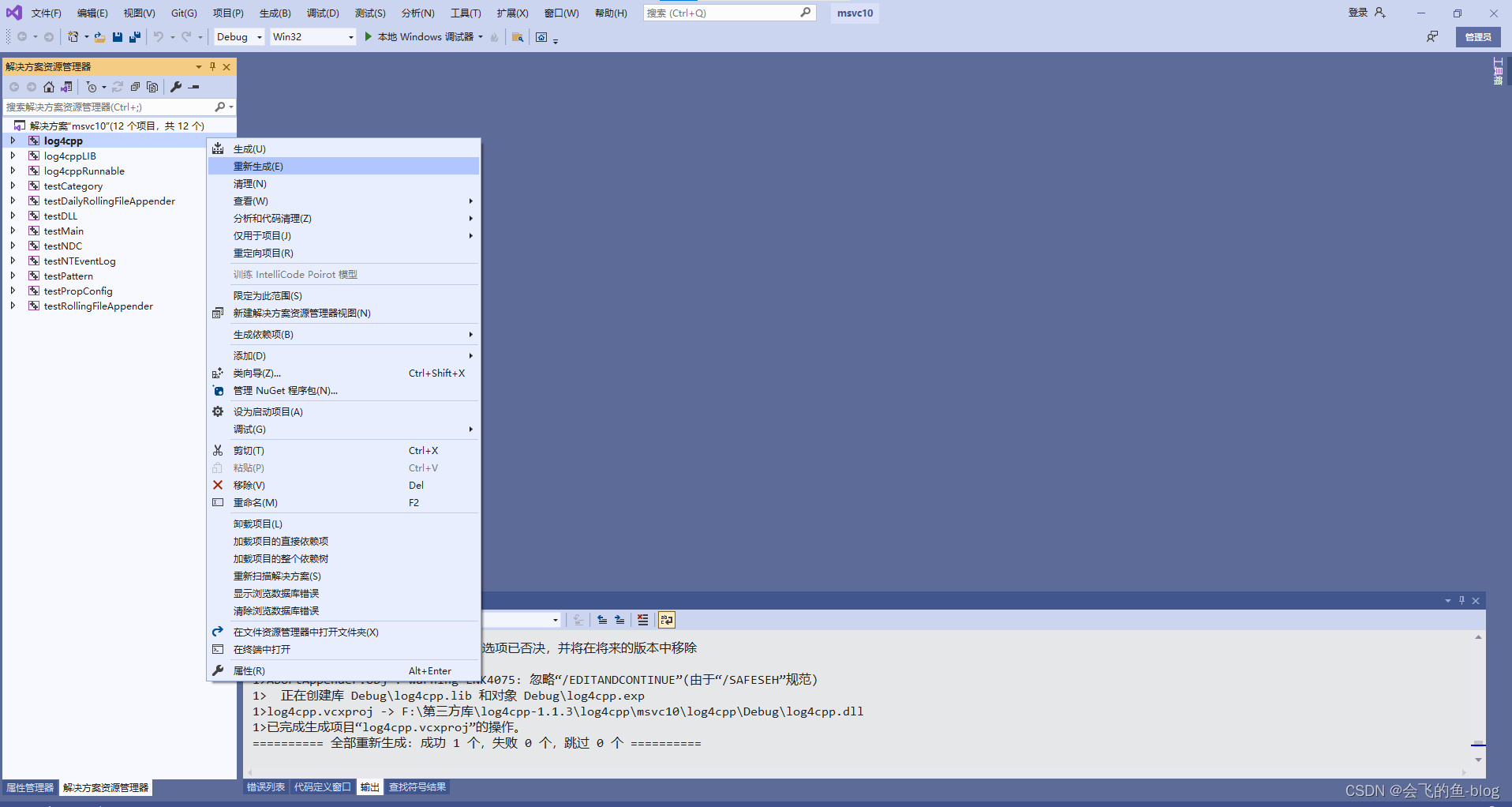Image resolution: width=1512 pixels, height=807 pixels.
Task: Select Rebuild (重新生成) in context menu
Action: (343, 166)
